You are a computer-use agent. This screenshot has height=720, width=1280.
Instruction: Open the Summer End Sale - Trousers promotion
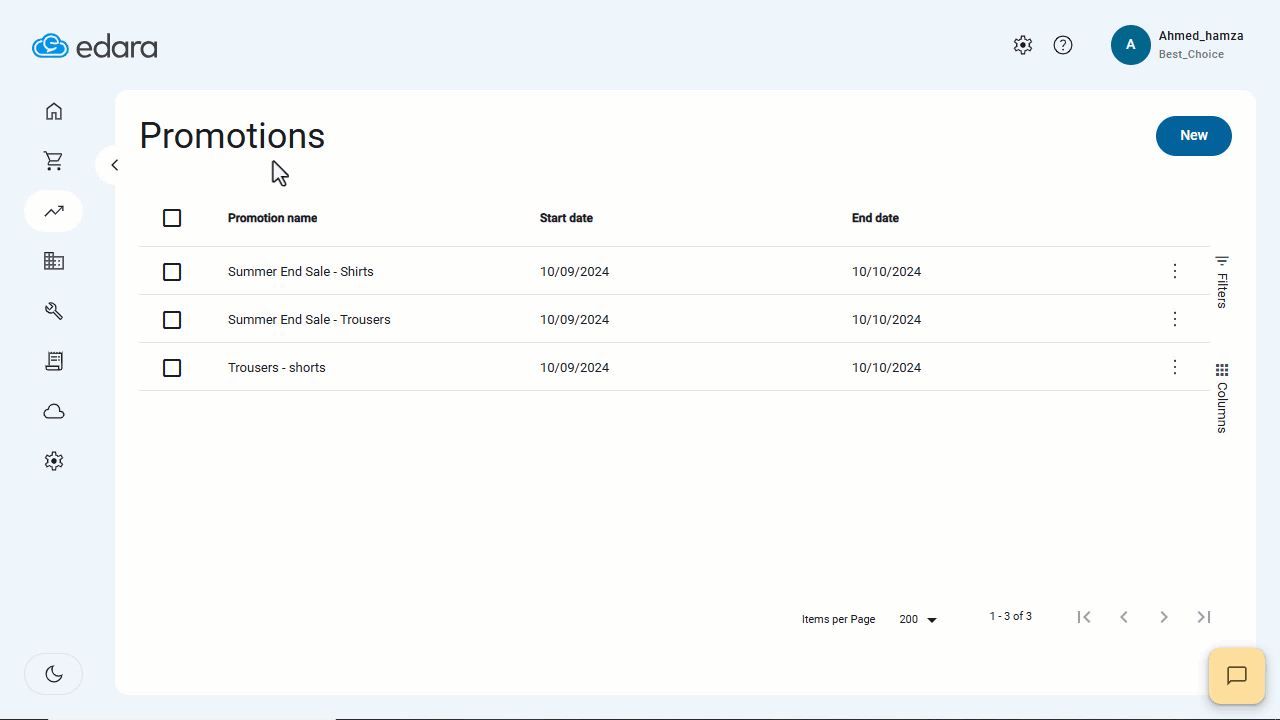click(309, 320)
